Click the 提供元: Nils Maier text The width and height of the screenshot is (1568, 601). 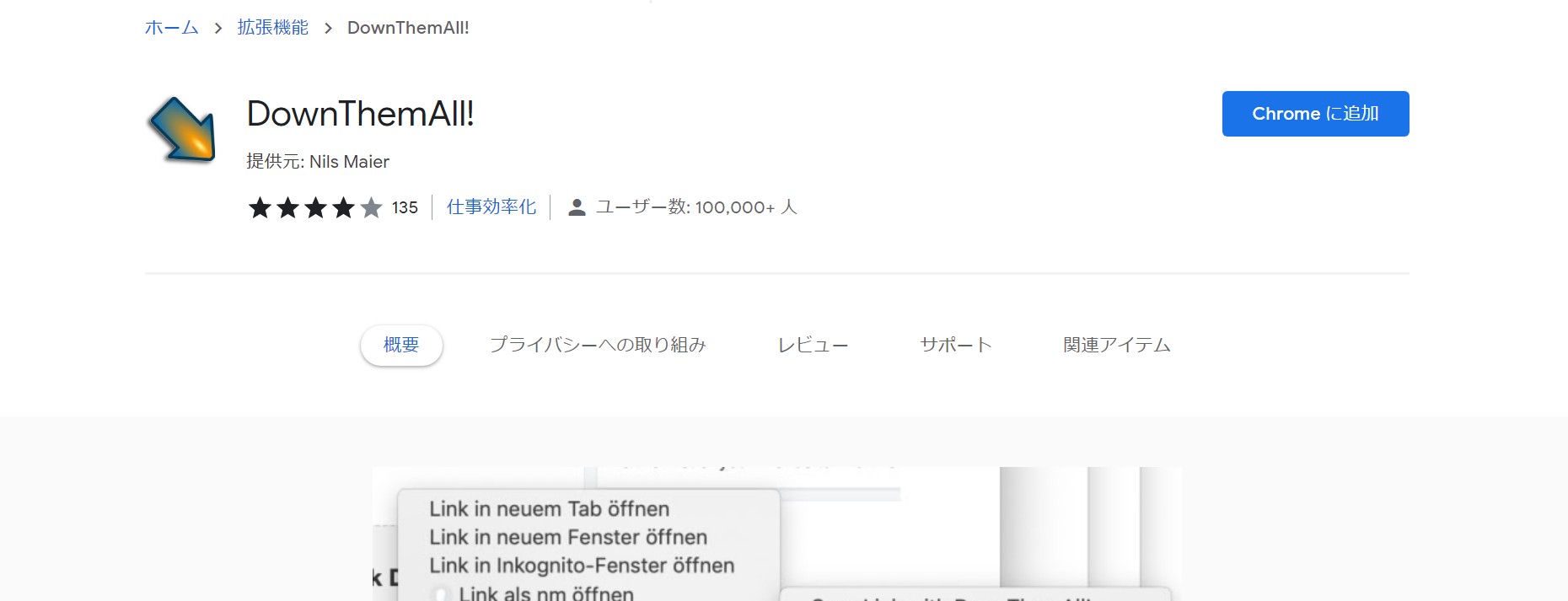318,162
